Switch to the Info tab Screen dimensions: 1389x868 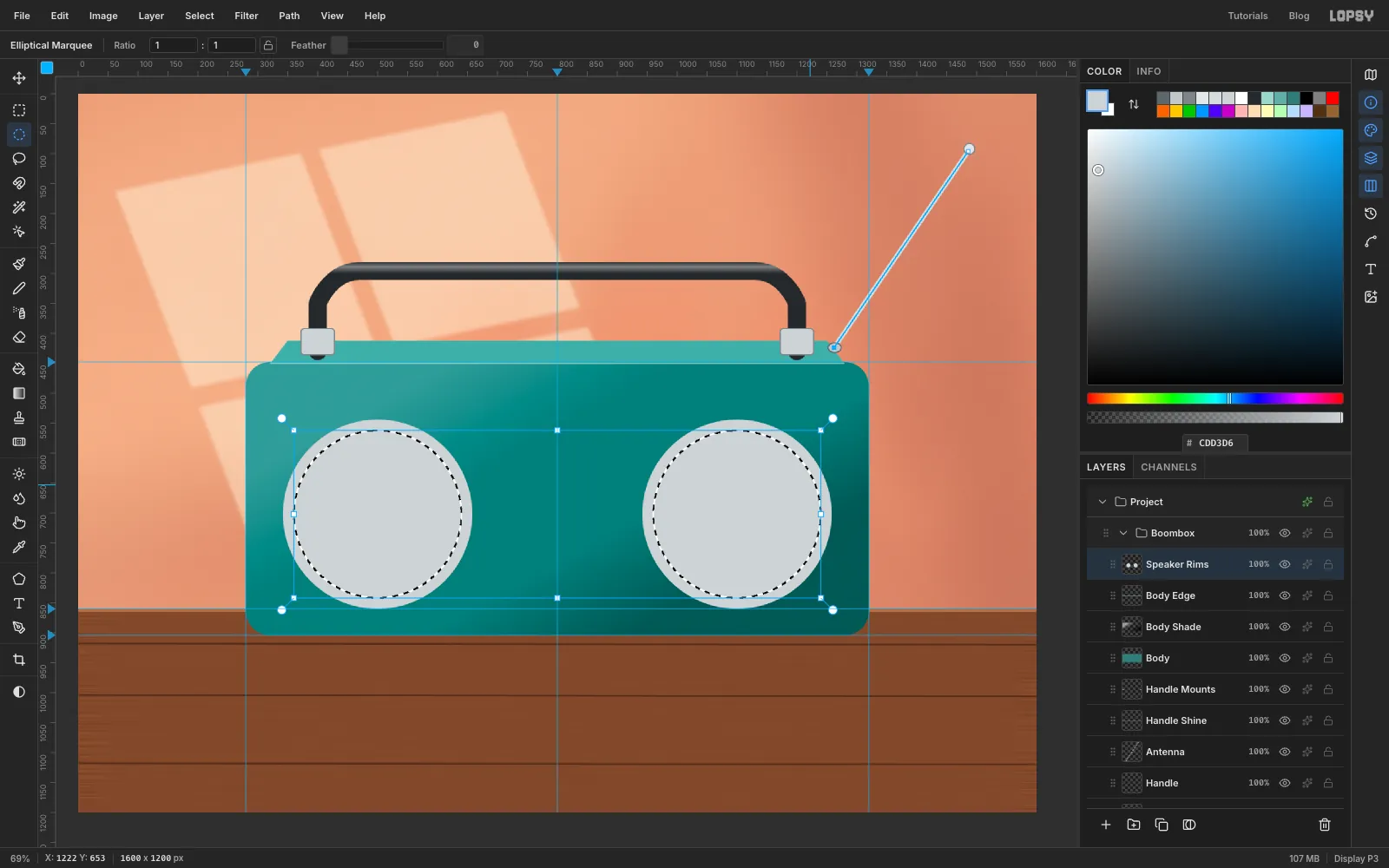coord(1149,71)
